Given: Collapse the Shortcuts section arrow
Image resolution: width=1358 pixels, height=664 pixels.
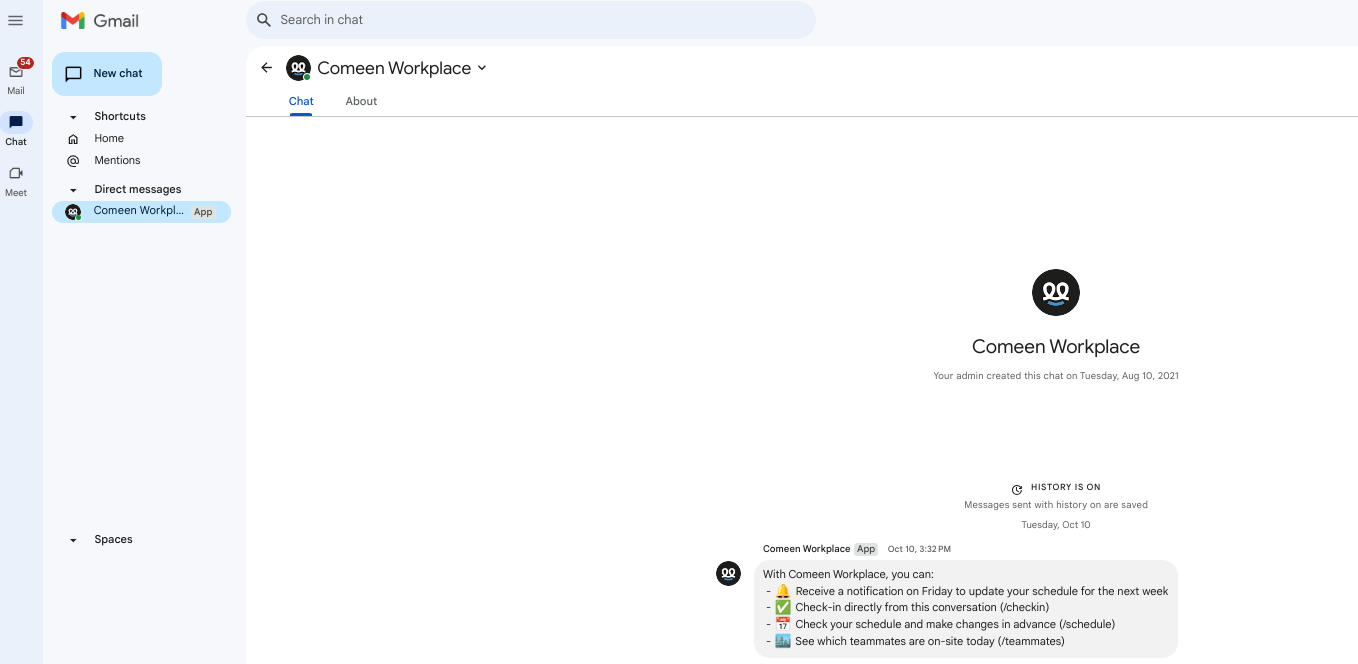Looking at the screenshot, I should click(x=73, y=117).
